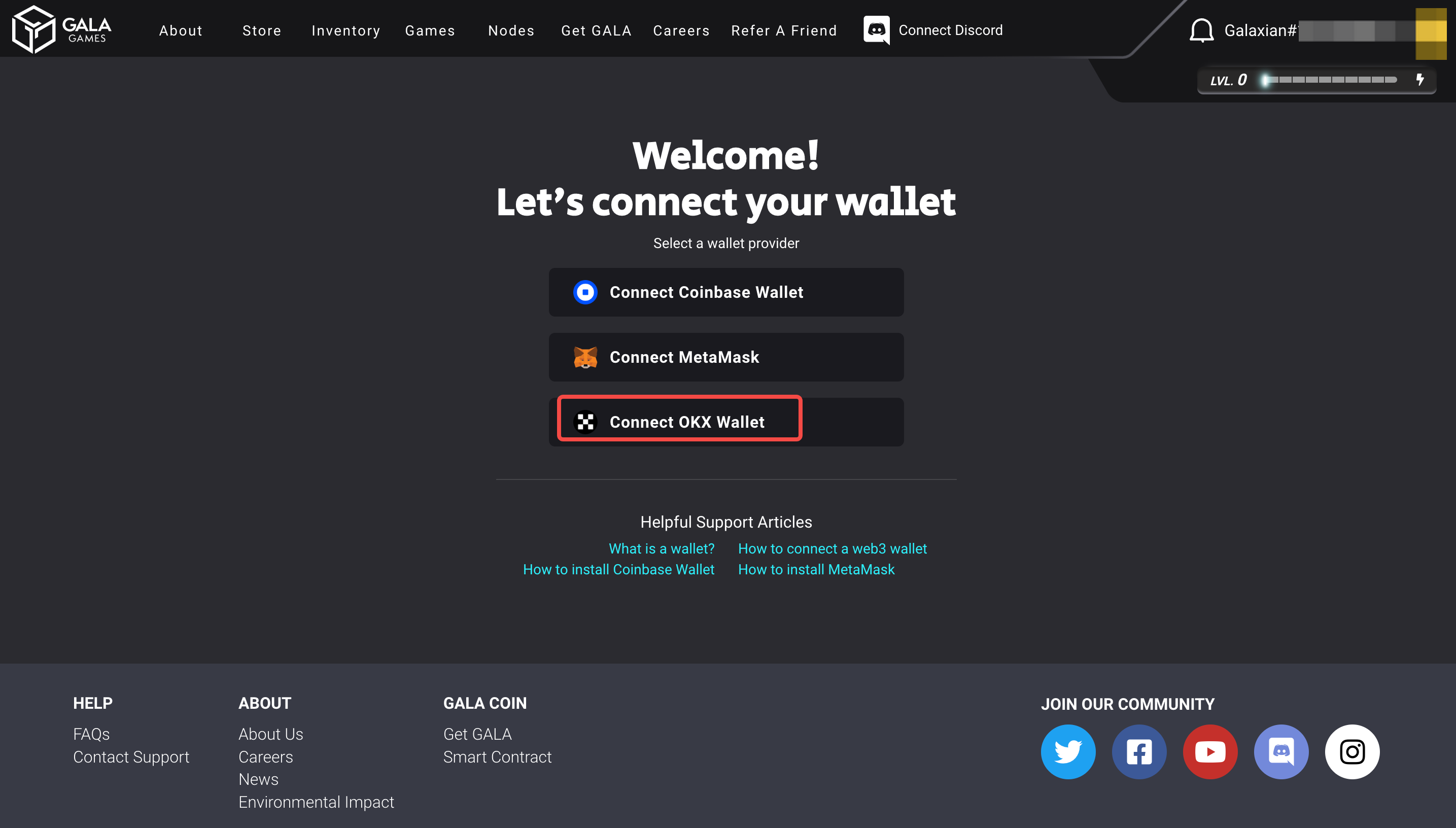Click the Discord connection icon
The image size is (1456, 828).
[877, 30]
